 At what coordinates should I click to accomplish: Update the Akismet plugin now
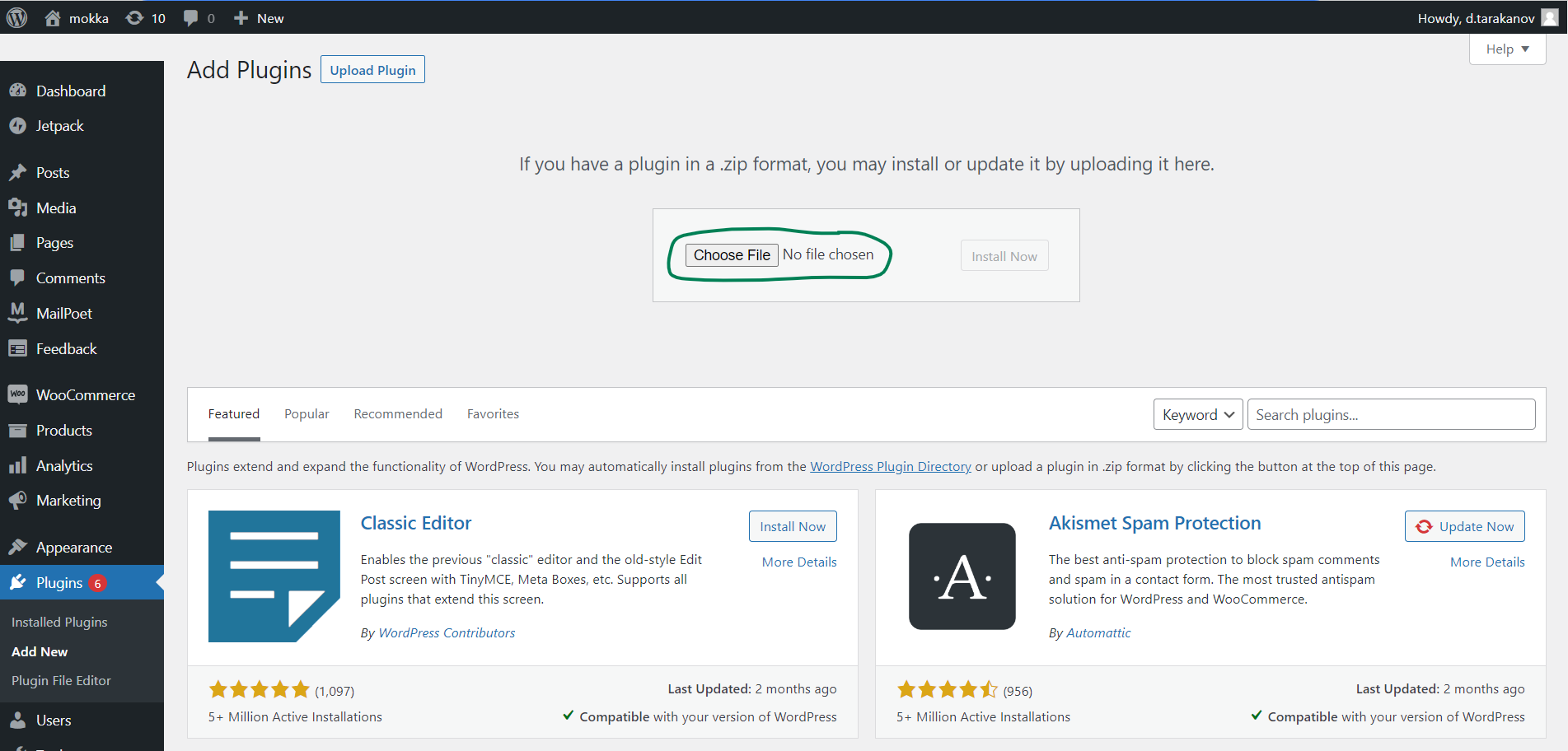[1464, 527]
